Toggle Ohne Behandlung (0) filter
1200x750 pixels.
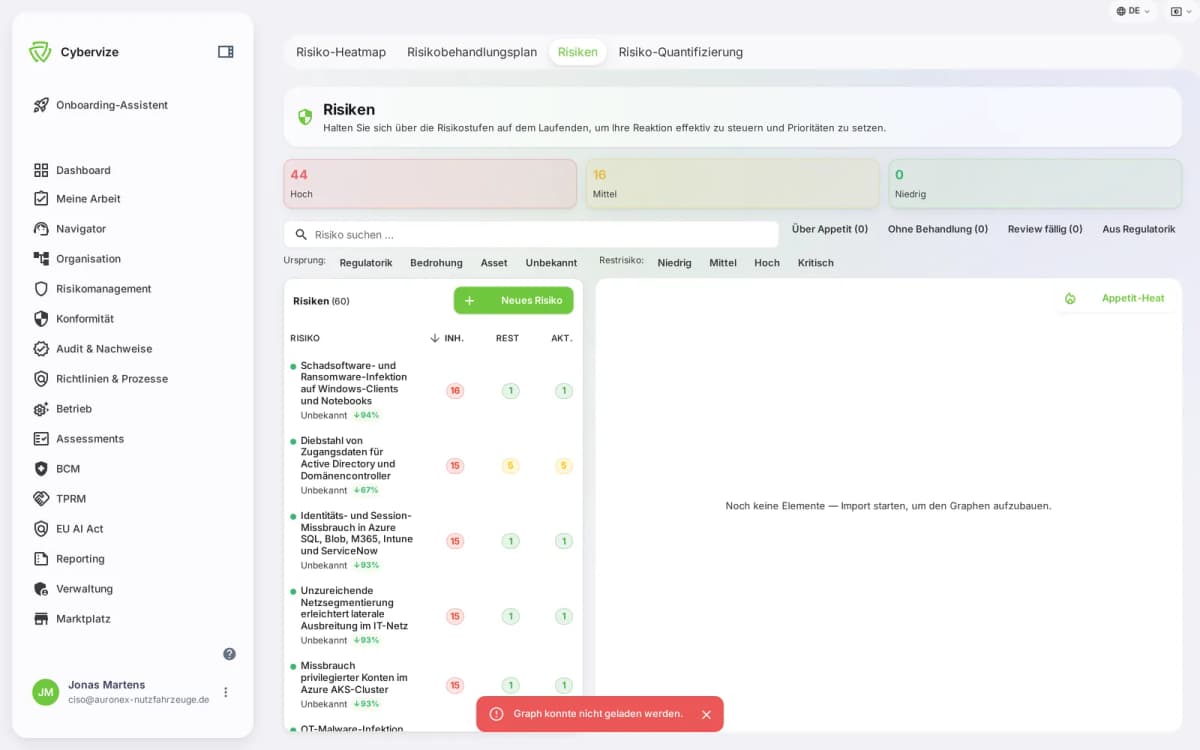tap(938, 229)
